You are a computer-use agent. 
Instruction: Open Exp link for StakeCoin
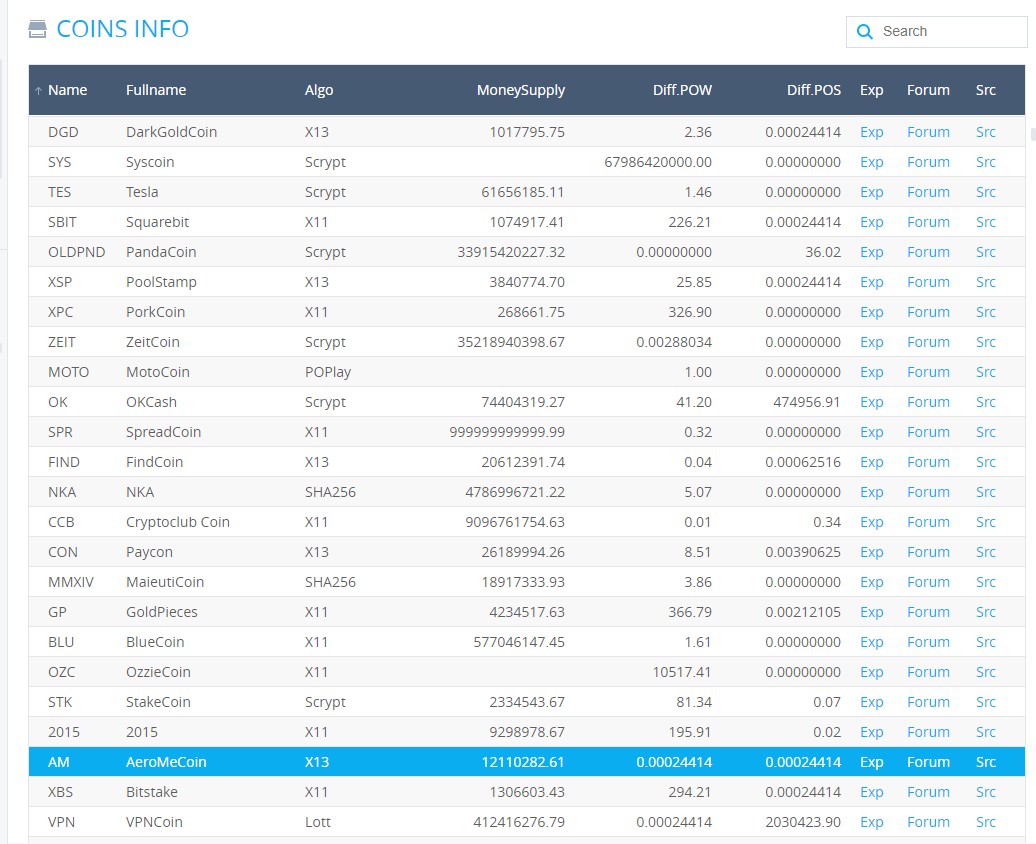(871, 702)
